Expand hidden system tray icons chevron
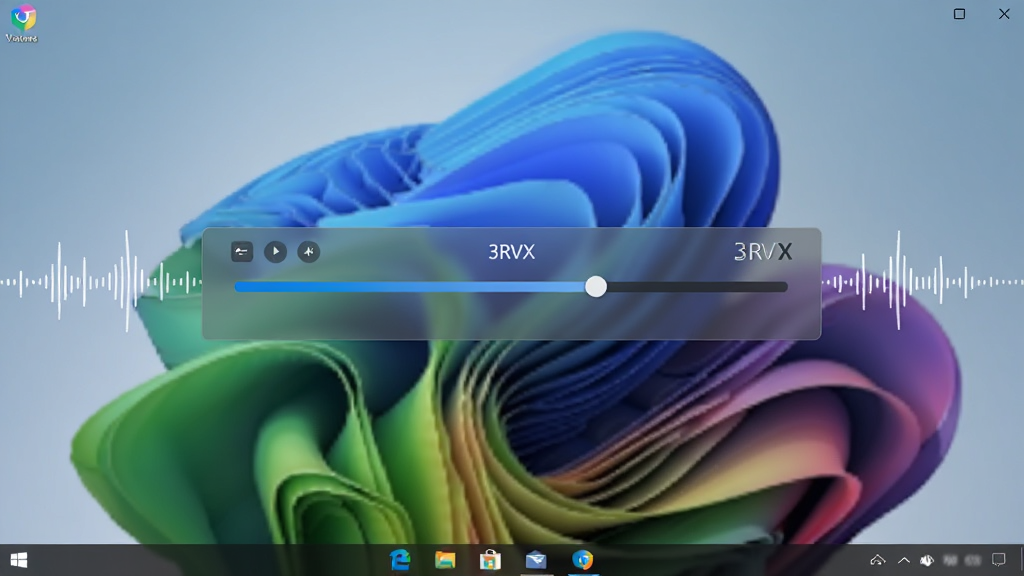Screen dimensions: 1024x576 point(904,560)
